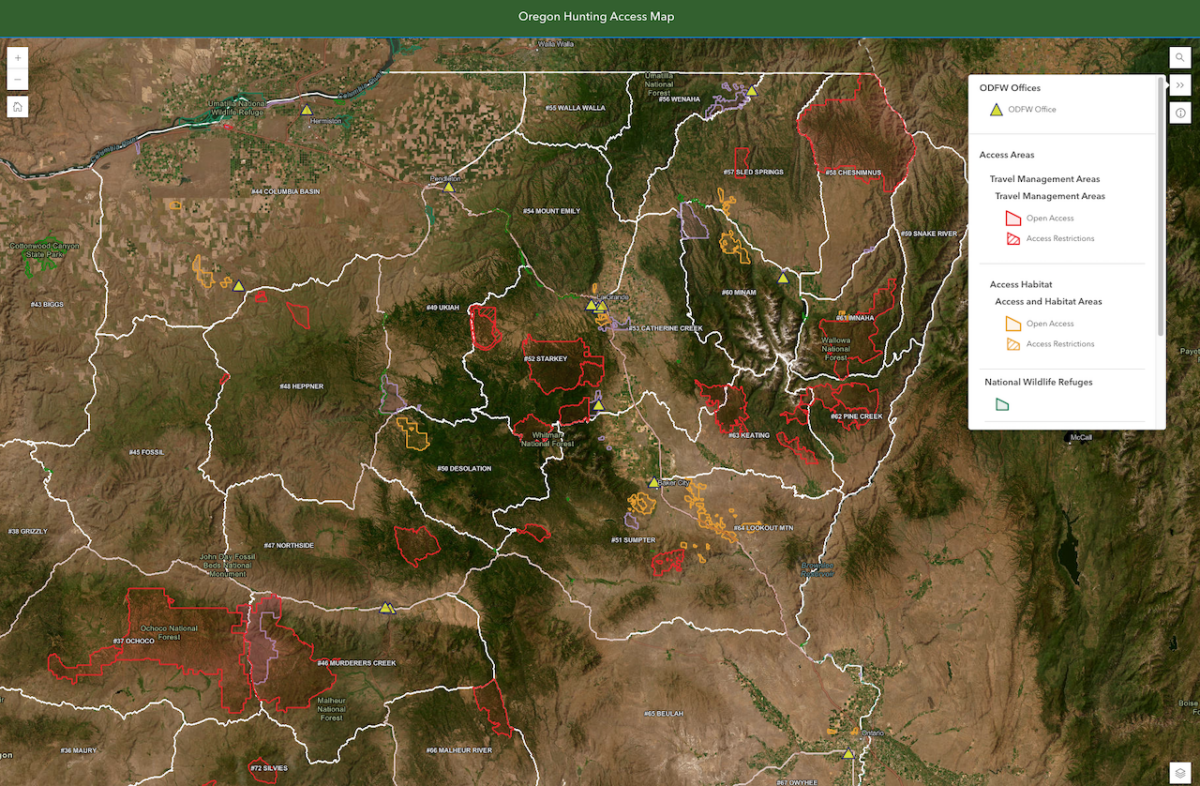Click the Oregon Hunting Access Map title
This screenshot has height=786, width=1200.
pos(596,17)
